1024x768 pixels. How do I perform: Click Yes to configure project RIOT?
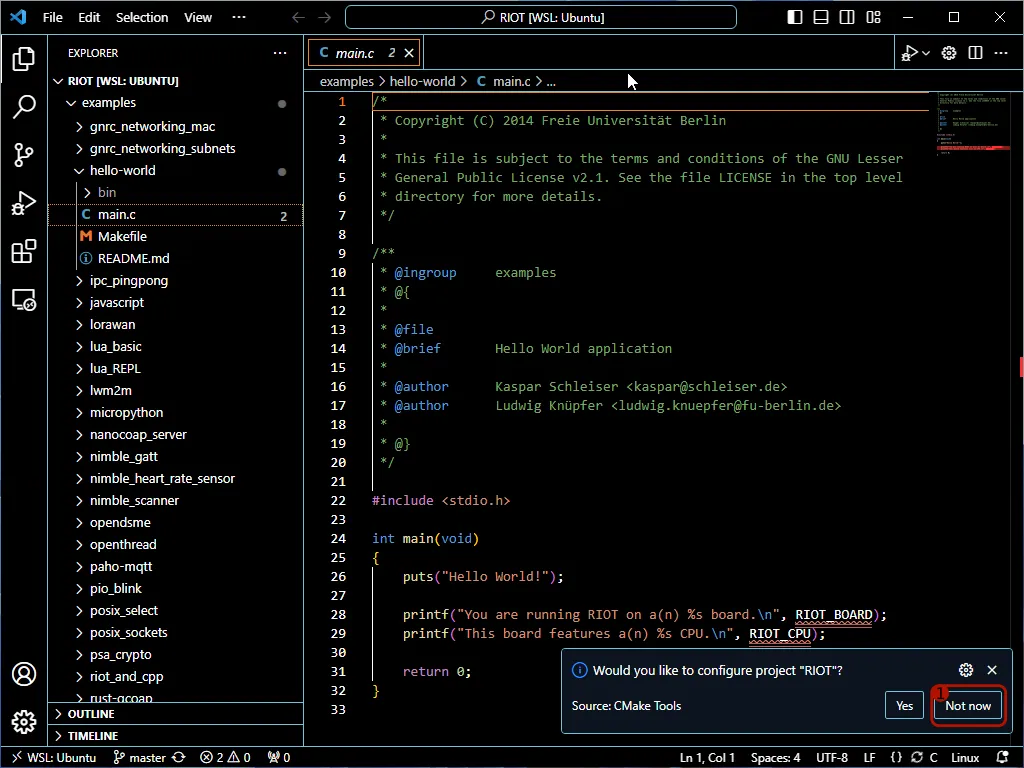click(x=903, y=705)
